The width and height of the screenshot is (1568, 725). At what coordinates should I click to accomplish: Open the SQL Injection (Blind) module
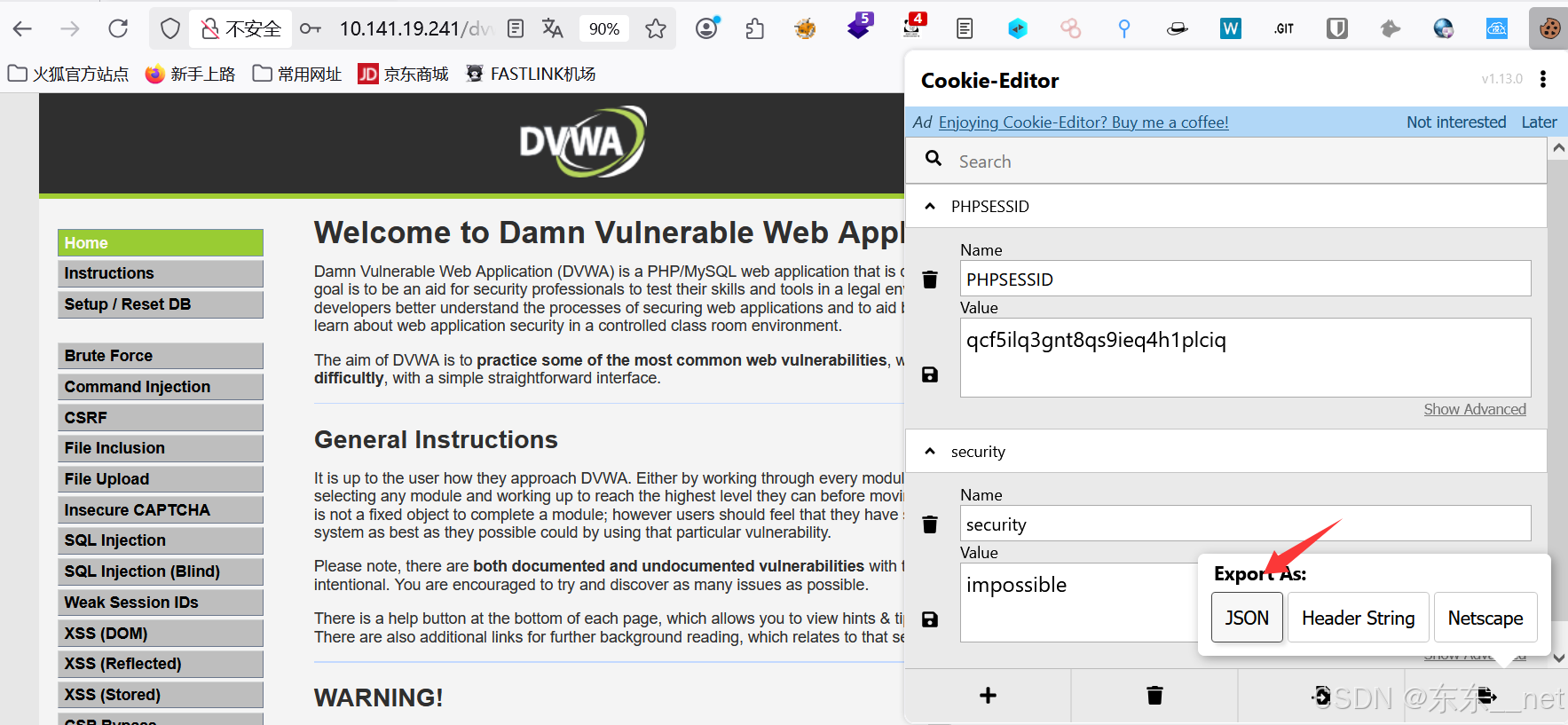click(161, 571)
